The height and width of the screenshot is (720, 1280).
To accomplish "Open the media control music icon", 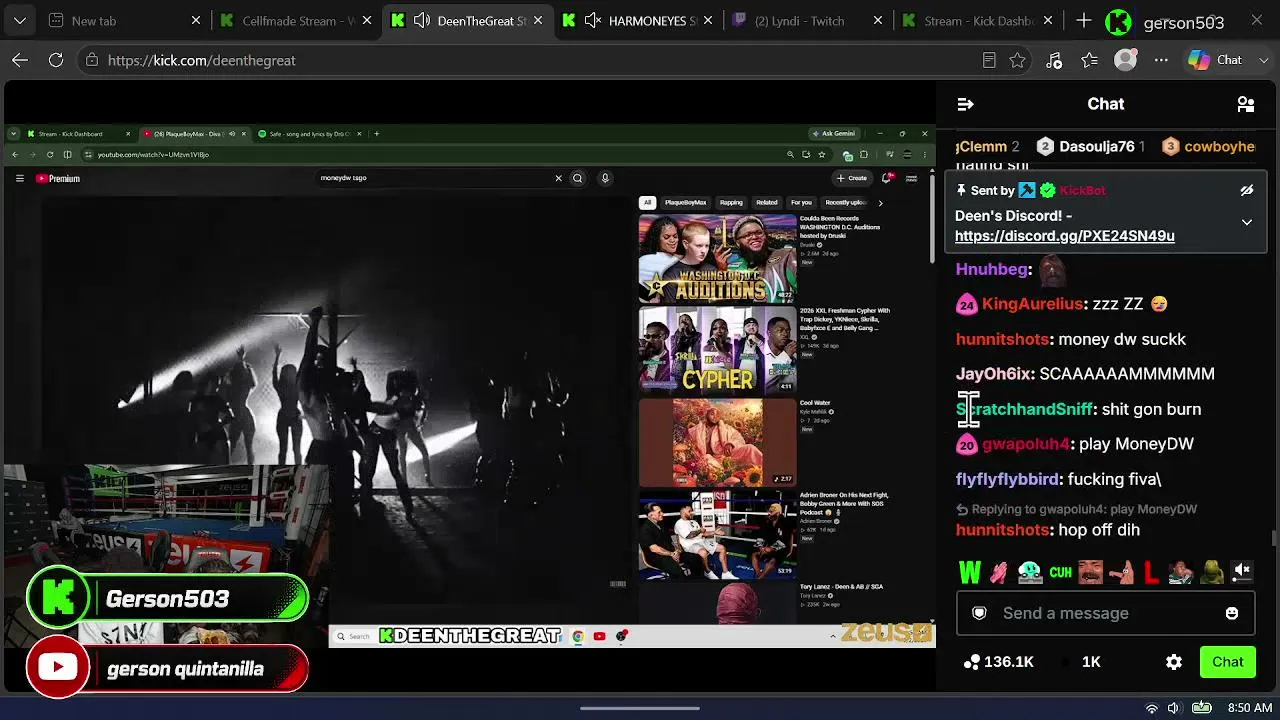I will click(1054, 60).
